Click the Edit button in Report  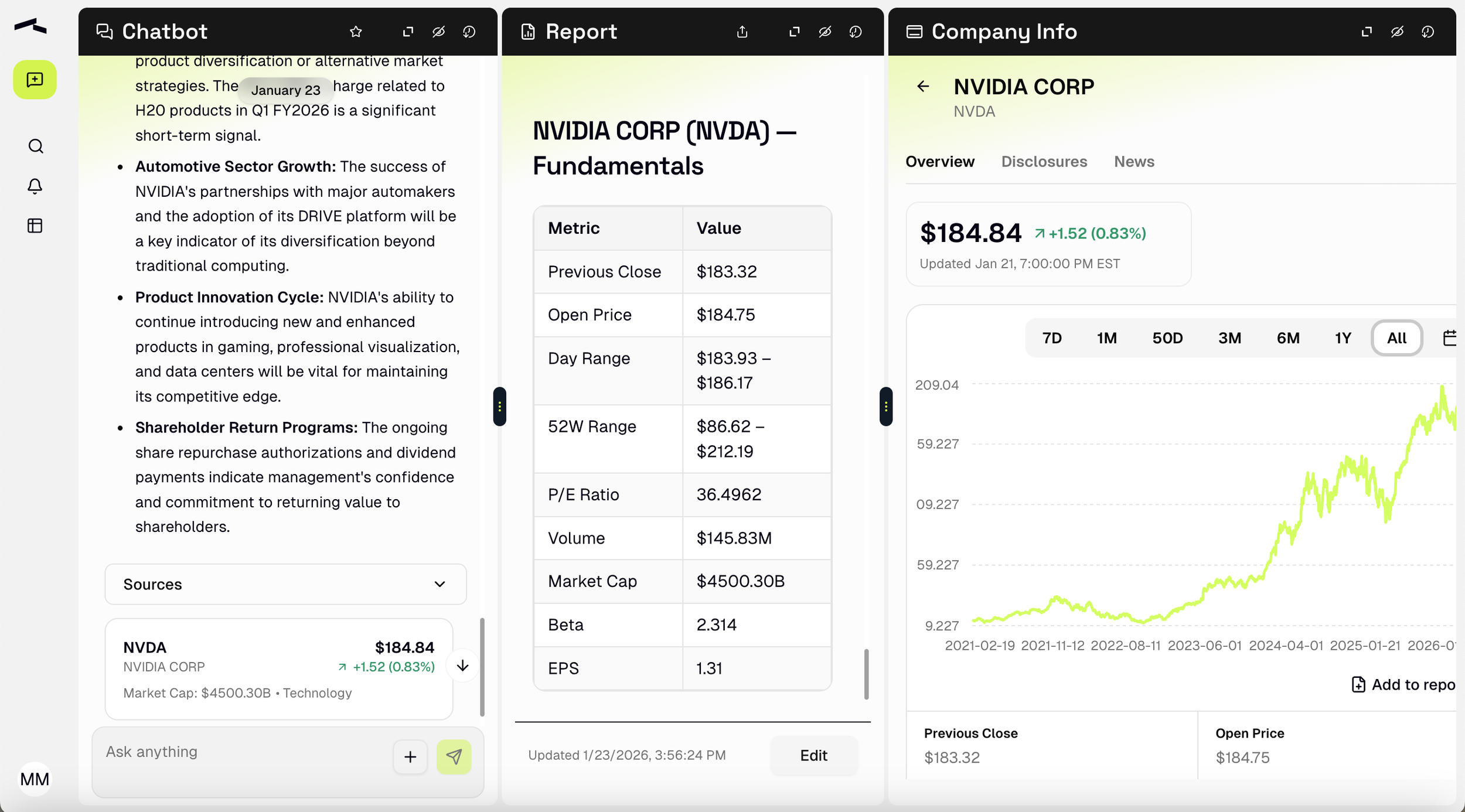[813, 756]
